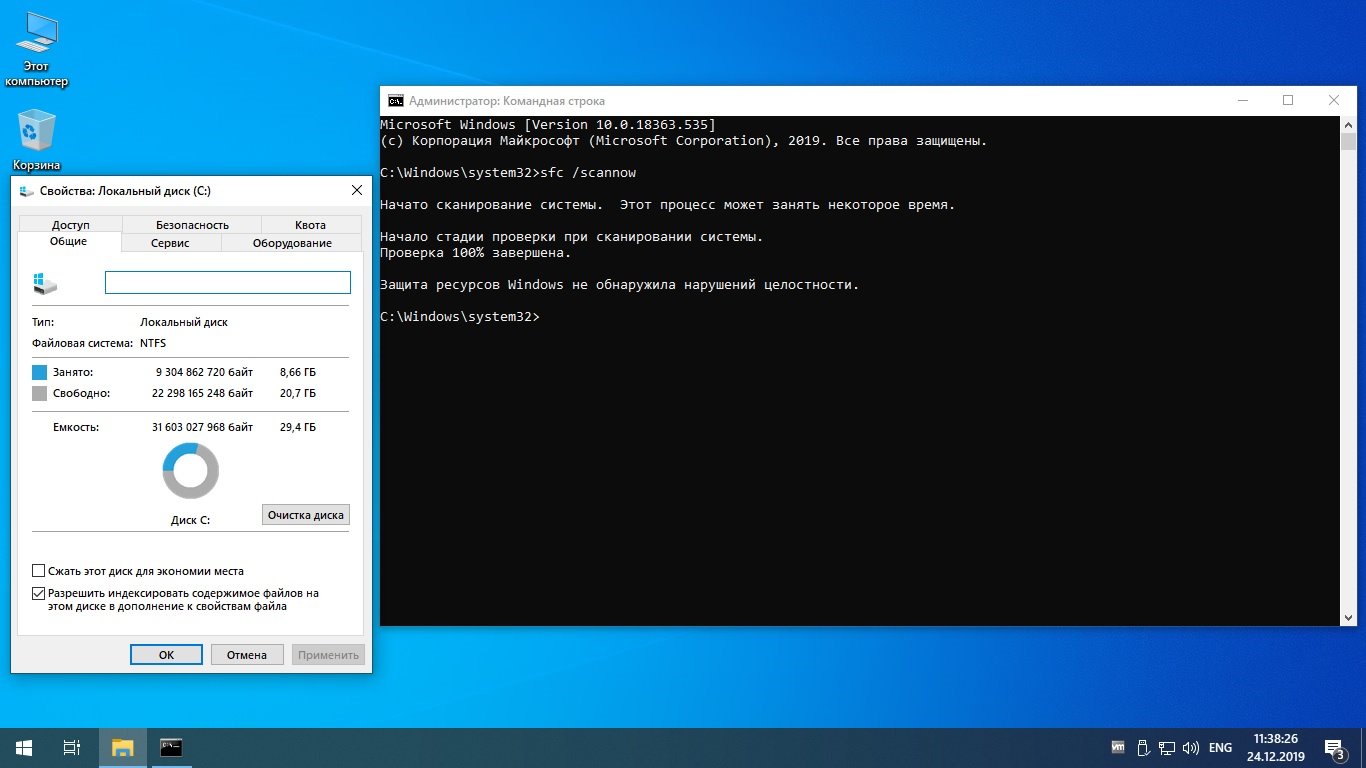Screen dimensions: 1366x768
Task: Click the '20,7 ГБ' free size
Action: (x=298, y=394)
